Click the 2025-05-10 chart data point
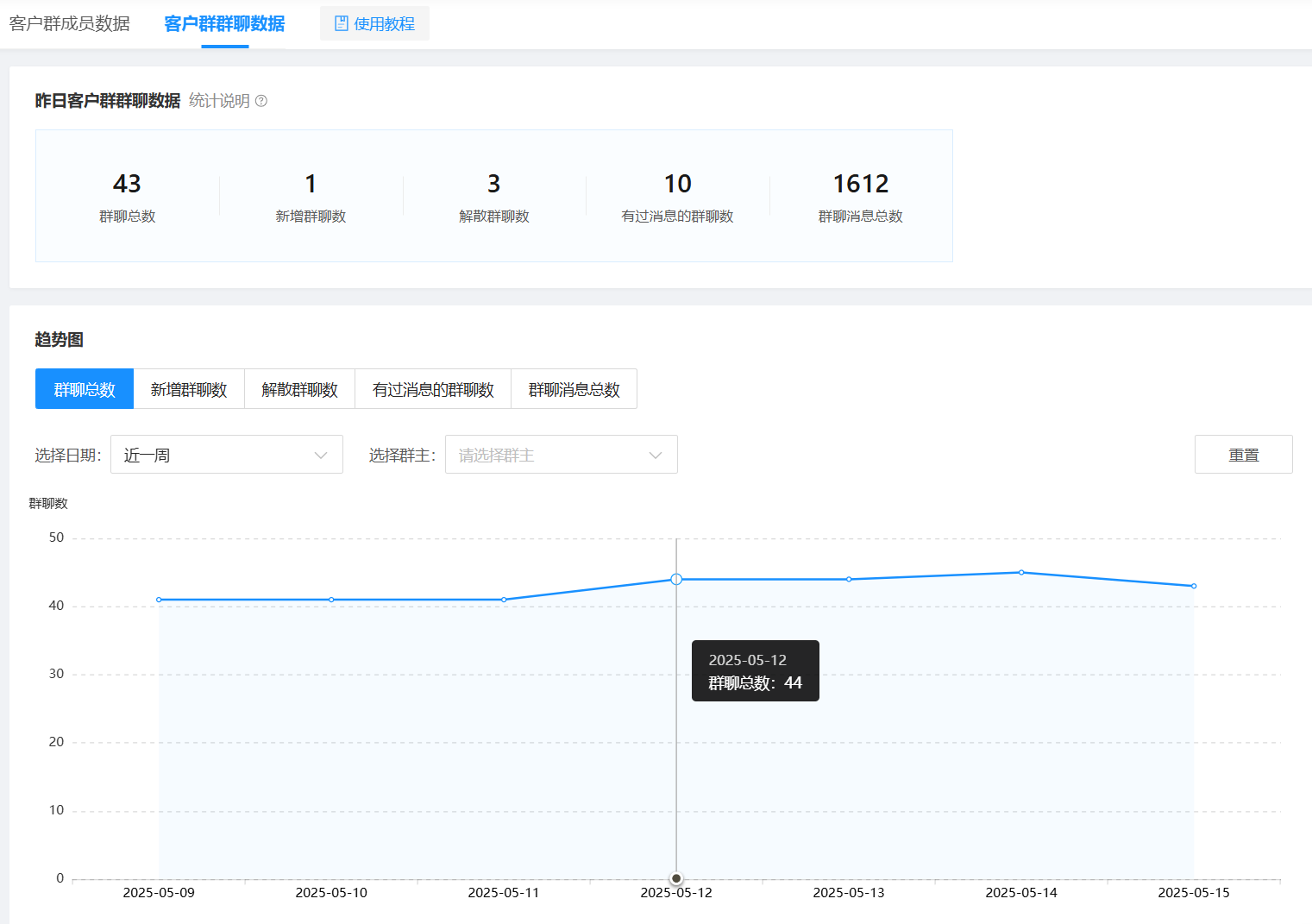 coord(331,600)
